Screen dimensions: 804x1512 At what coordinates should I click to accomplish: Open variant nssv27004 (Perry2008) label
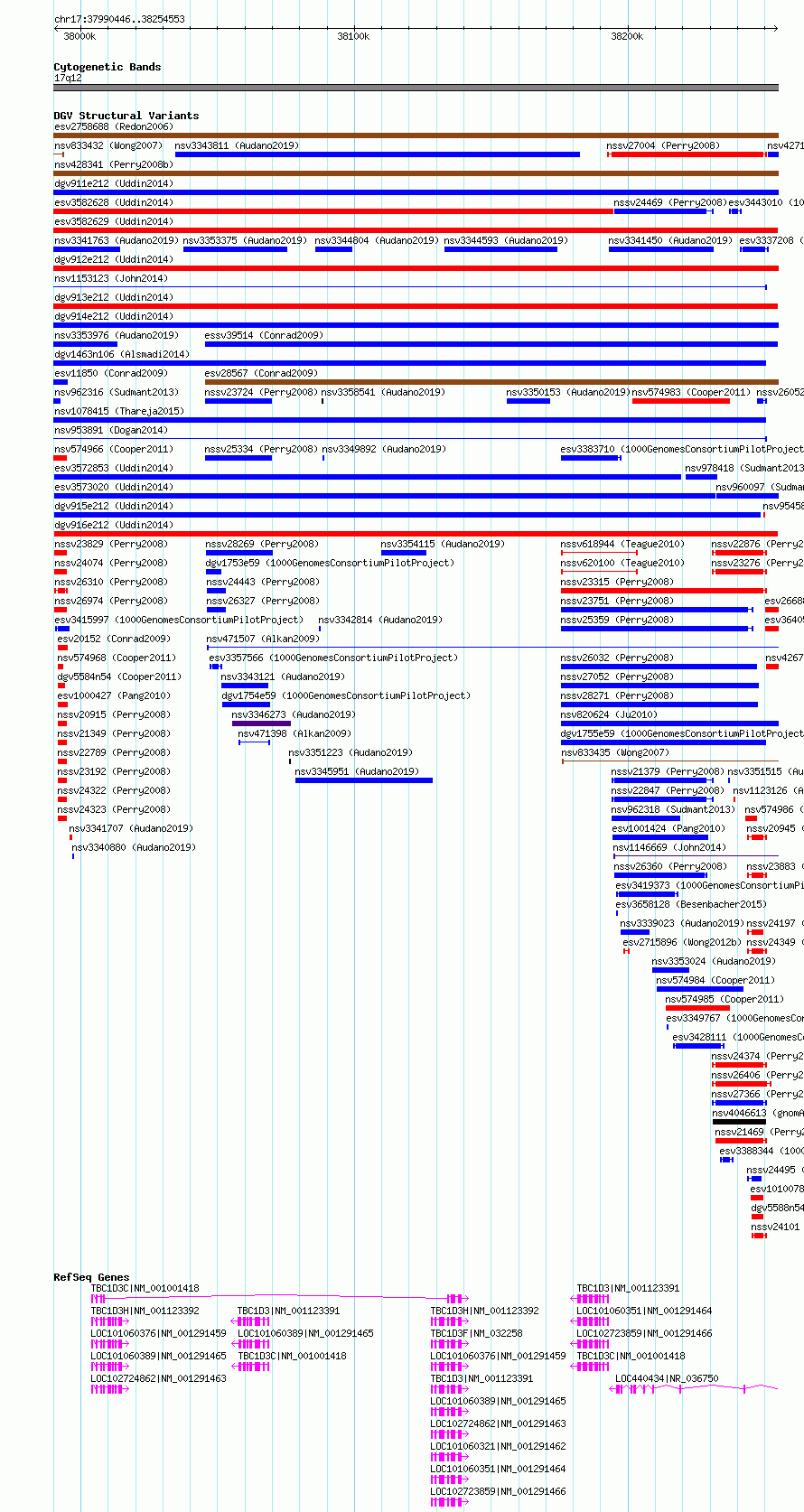[663, 145]
